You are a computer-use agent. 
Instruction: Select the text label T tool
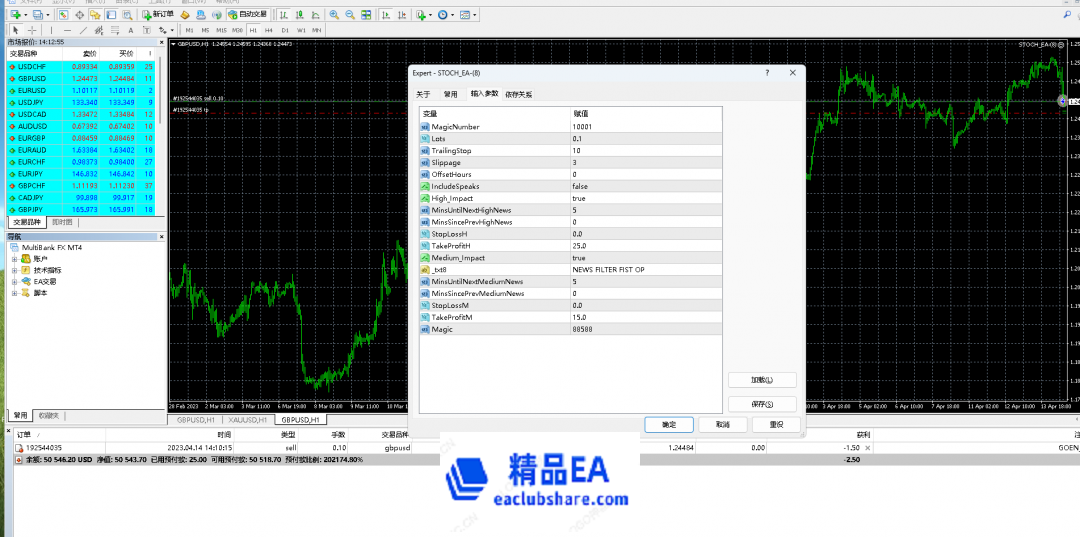tap(147, 30)
